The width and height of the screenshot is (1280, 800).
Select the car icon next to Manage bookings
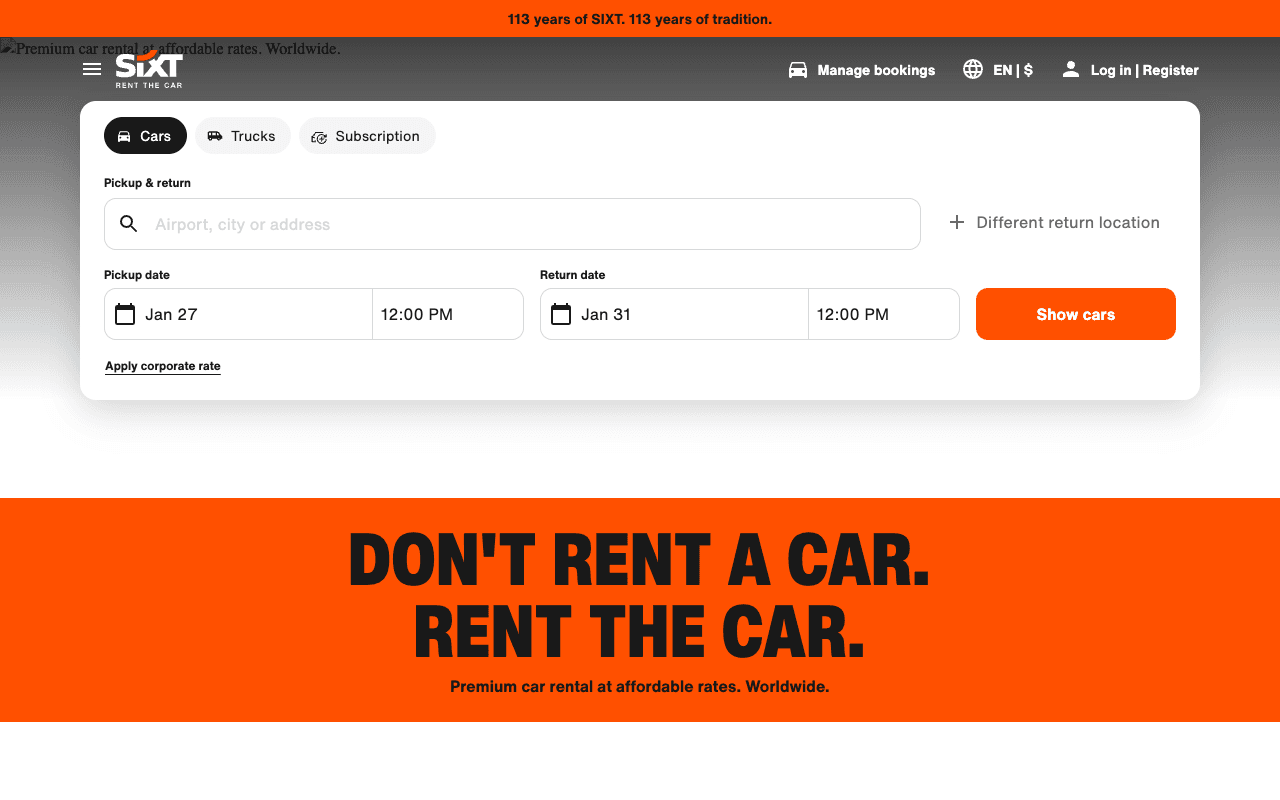797,69
